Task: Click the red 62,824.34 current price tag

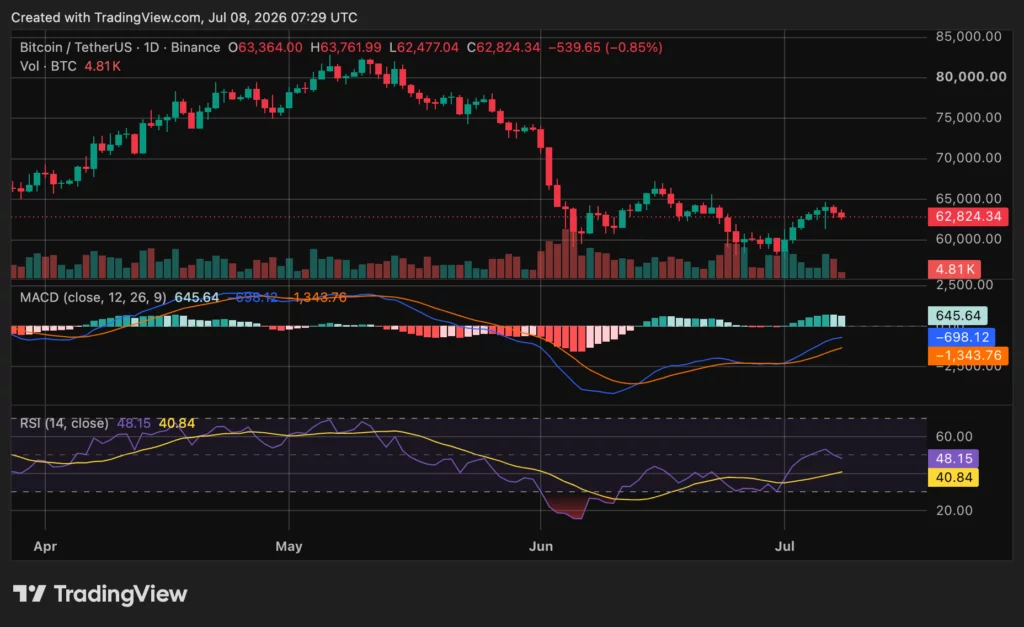Action: [x=968, y=216]
